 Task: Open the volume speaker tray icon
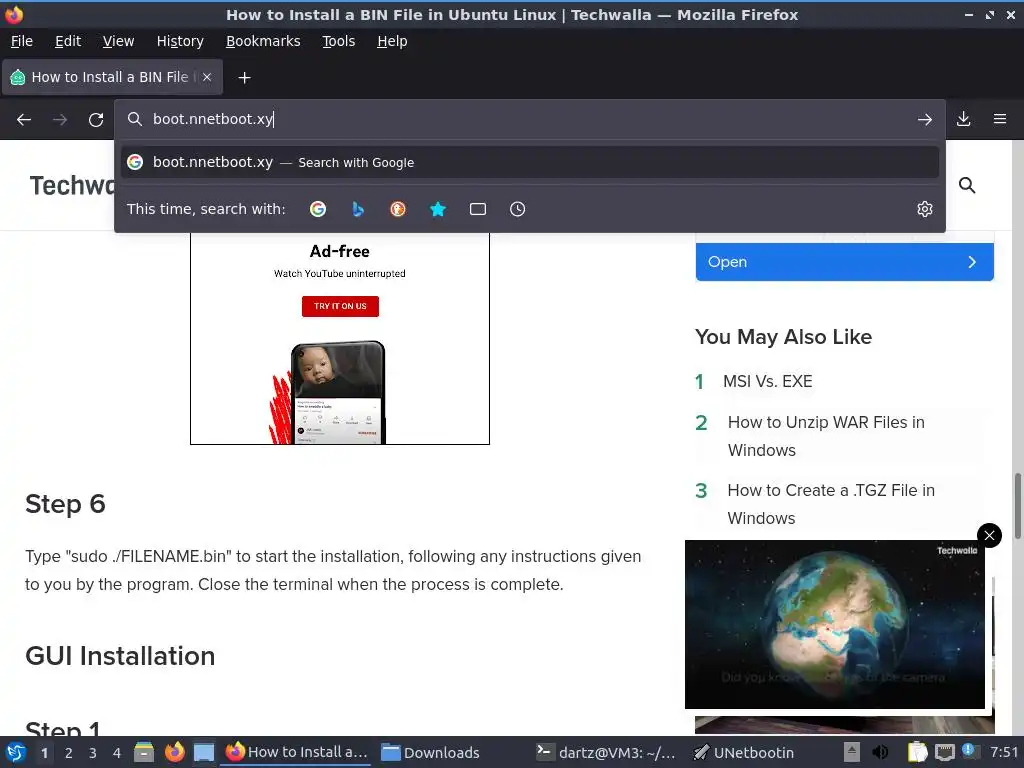tap(880, 752)
